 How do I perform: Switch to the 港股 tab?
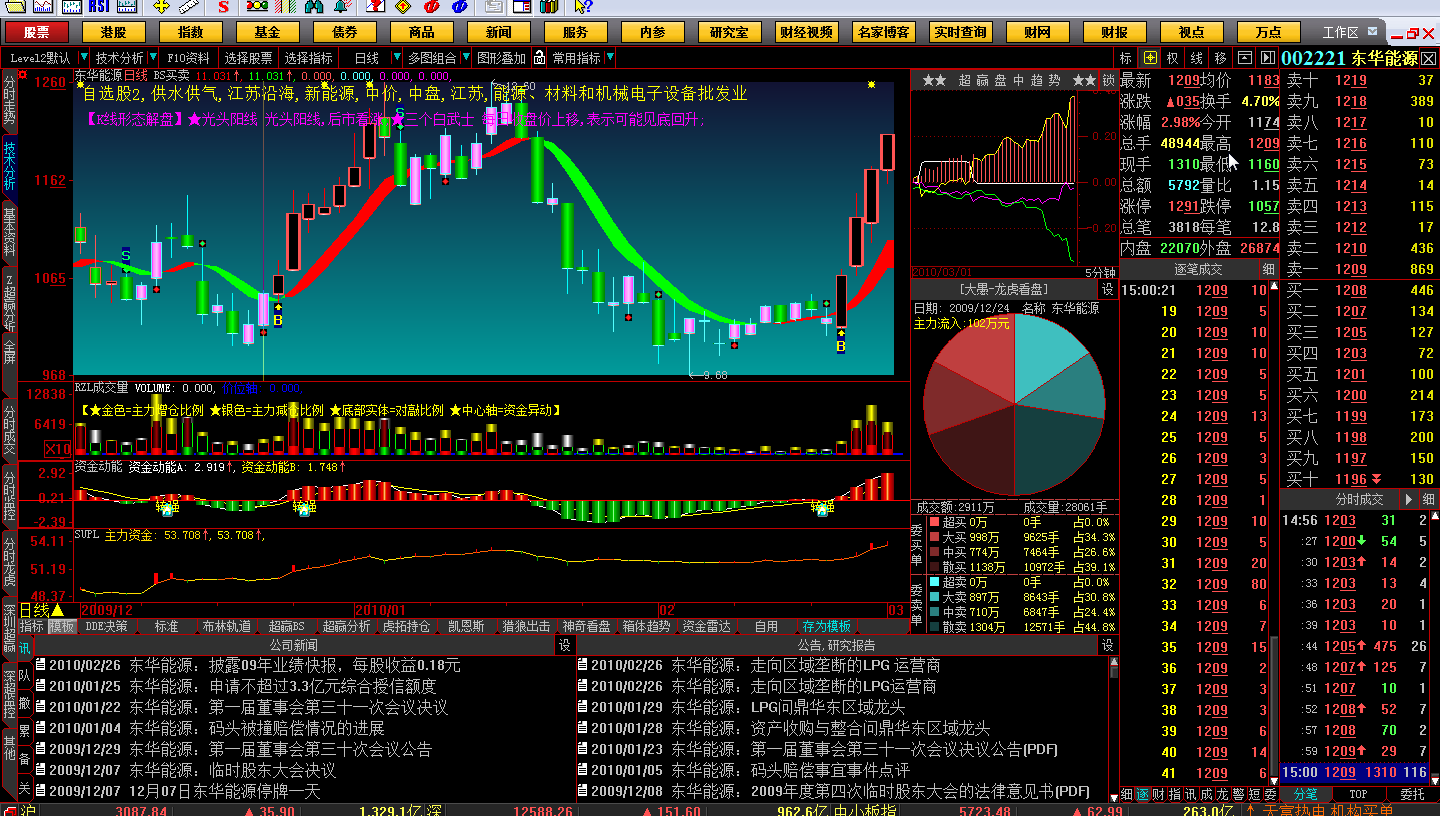point(113,33)
